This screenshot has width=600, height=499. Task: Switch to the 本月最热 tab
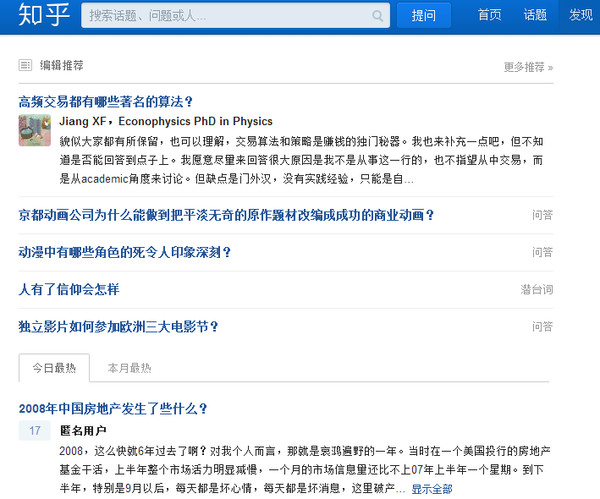129,368
